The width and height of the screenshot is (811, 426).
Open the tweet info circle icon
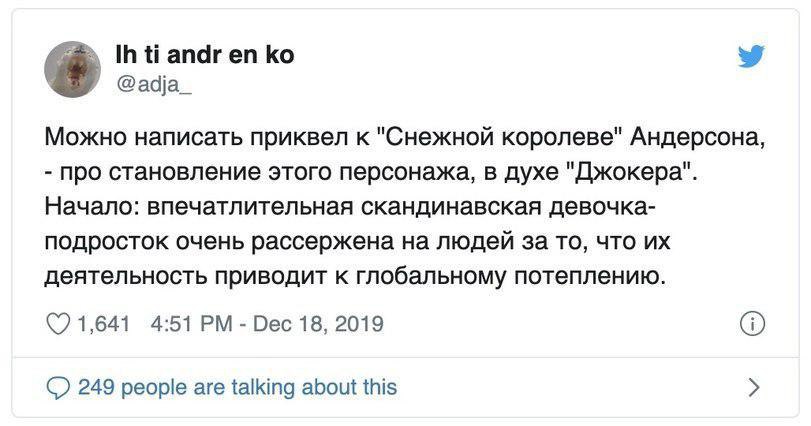click(x=752, y=324)
